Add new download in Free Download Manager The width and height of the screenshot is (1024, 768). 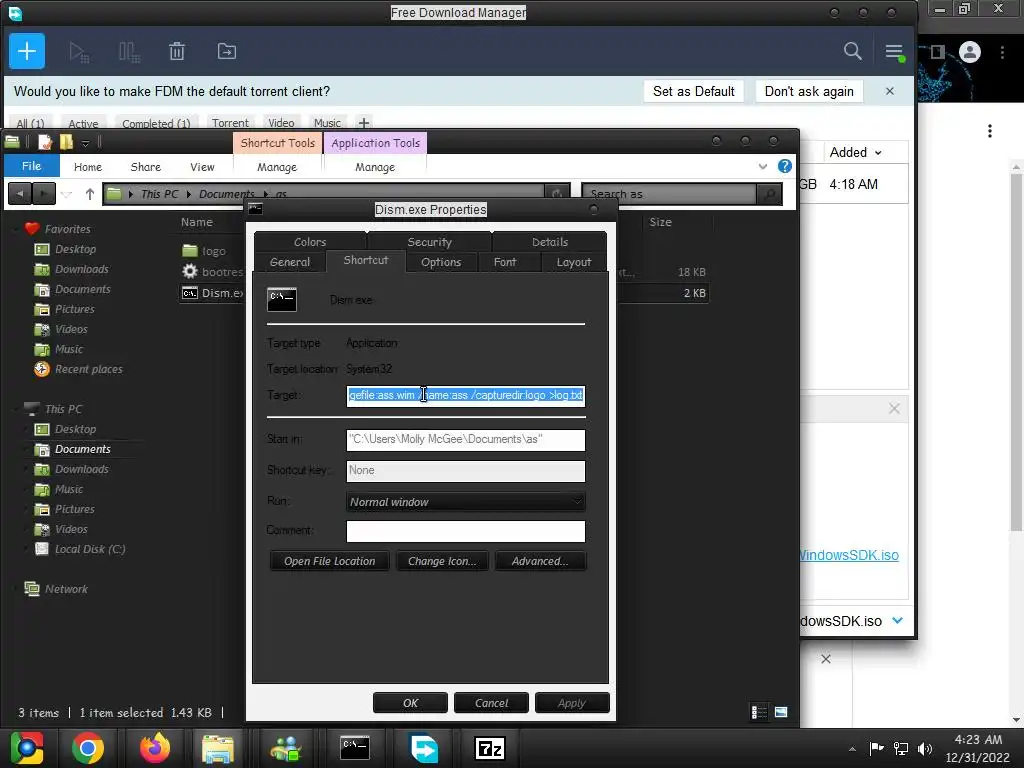click(27, 51)
